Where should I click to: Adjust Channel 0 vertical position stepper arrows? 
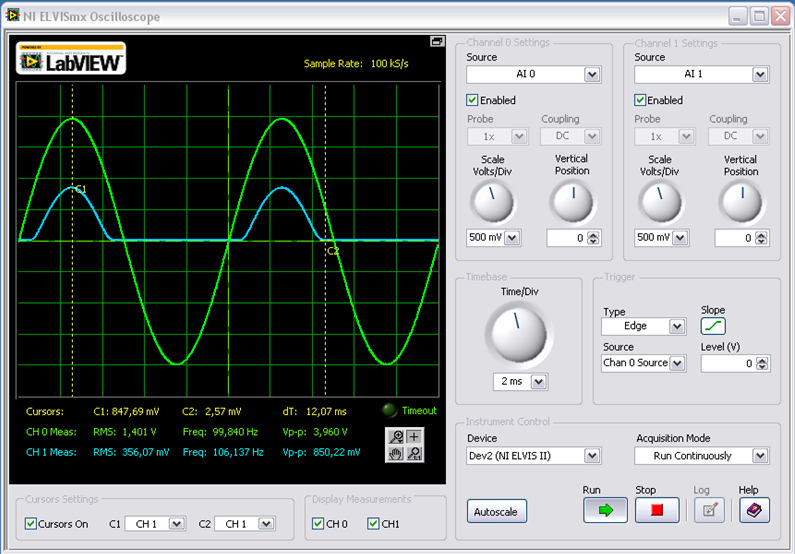tap(593, 238)
